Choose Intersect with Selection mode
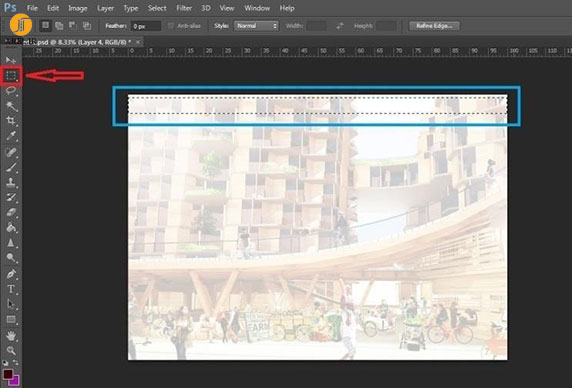The height and width of the screenshot is (388, 572). (86, 26)
